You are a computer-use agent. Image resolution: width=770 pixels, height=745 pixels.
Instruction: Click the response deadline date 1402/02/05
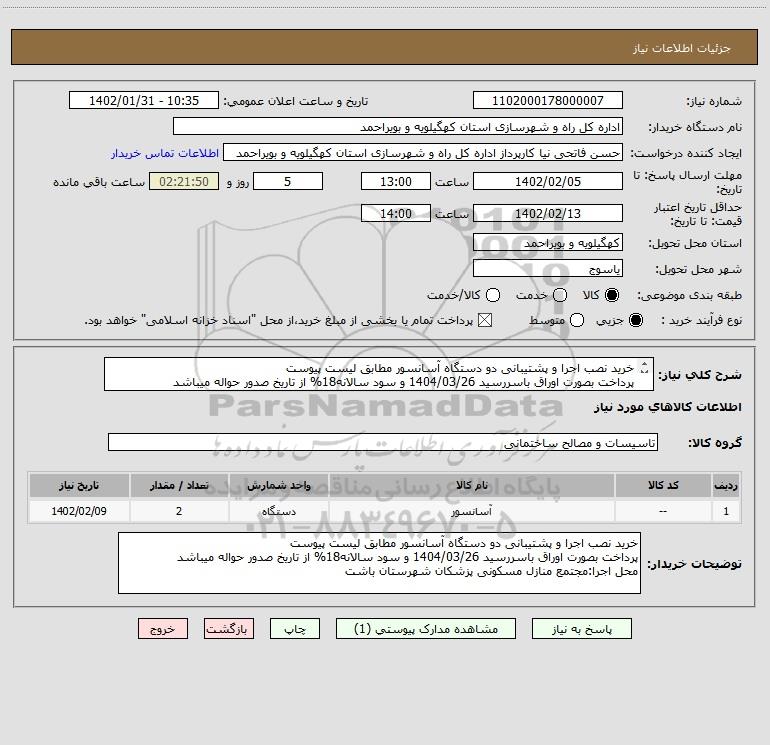[x=548, y=181]
